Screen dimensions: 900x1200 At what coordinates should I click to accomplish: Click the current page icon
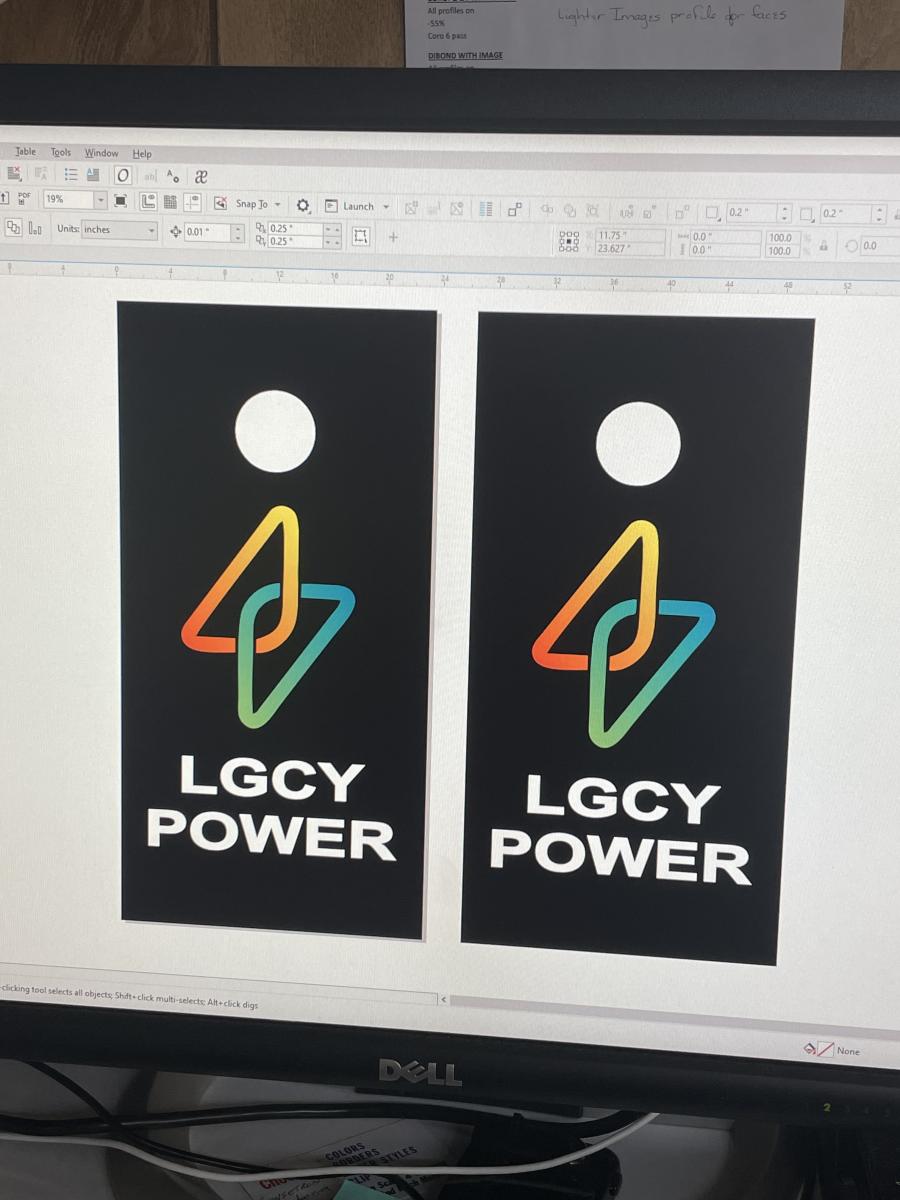[x=35, y=229]
